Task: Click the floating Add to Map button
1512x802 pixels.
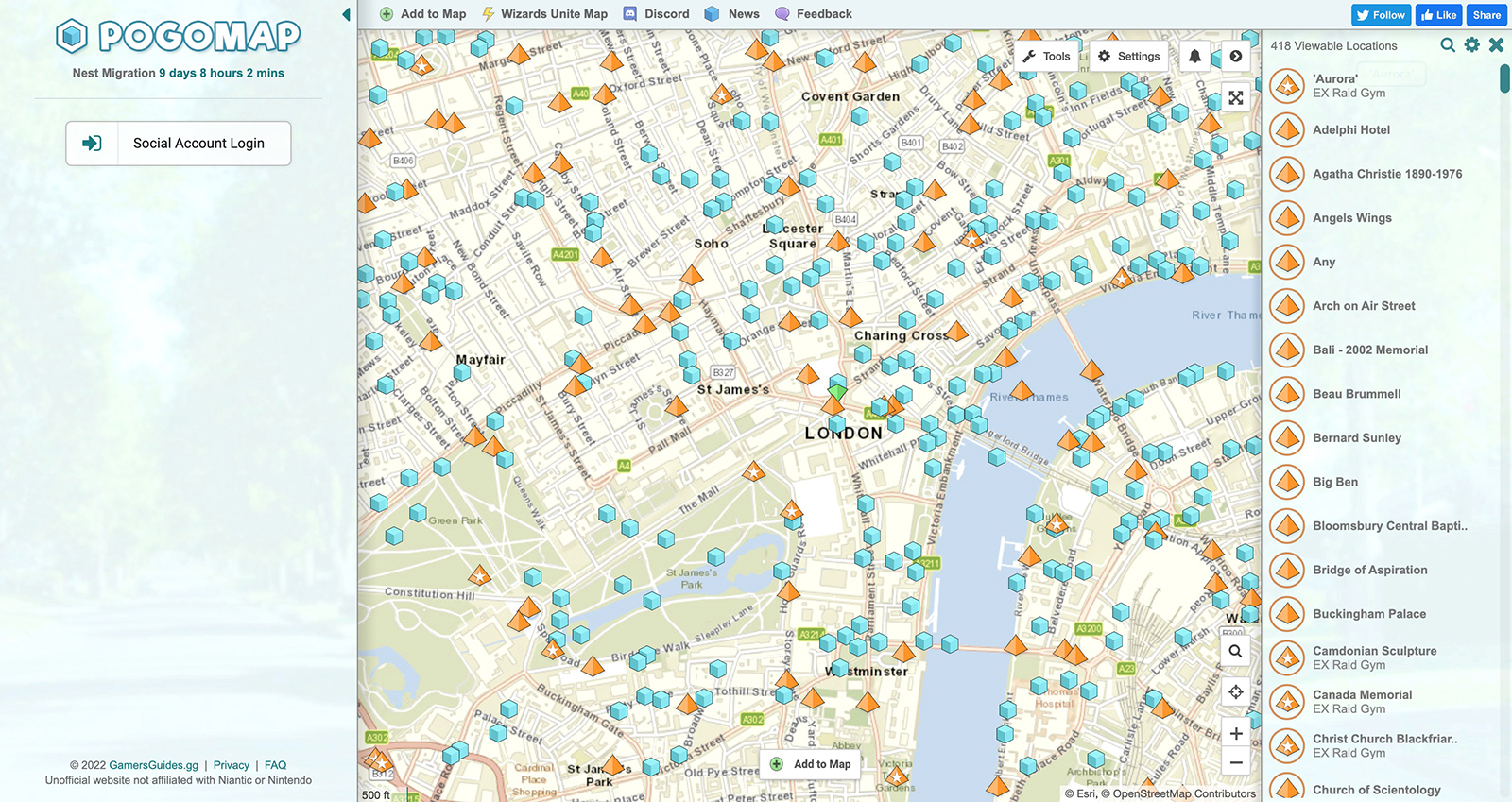Action: 811,764
